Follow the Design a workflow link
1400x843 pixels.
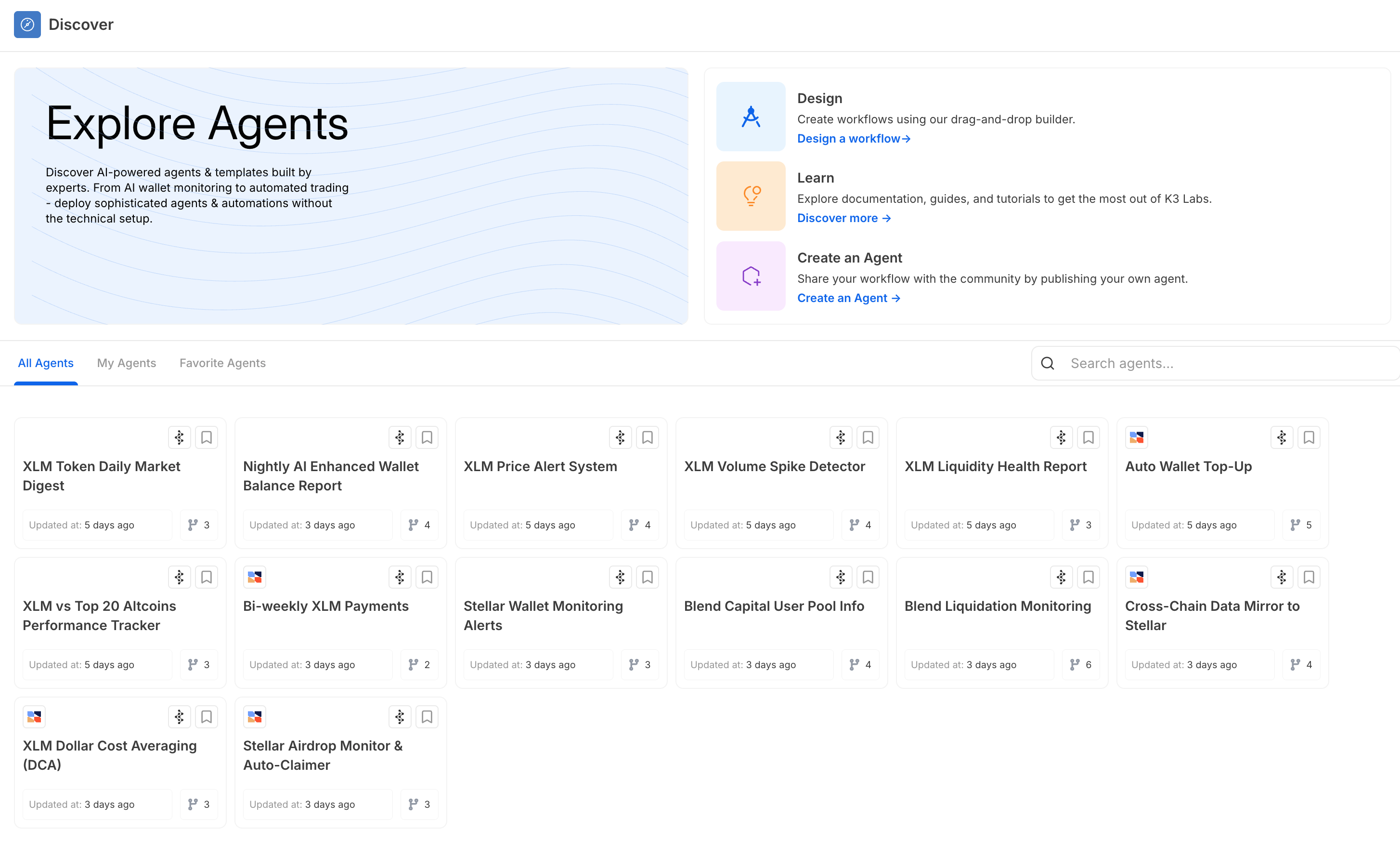(x=853, y=139)
